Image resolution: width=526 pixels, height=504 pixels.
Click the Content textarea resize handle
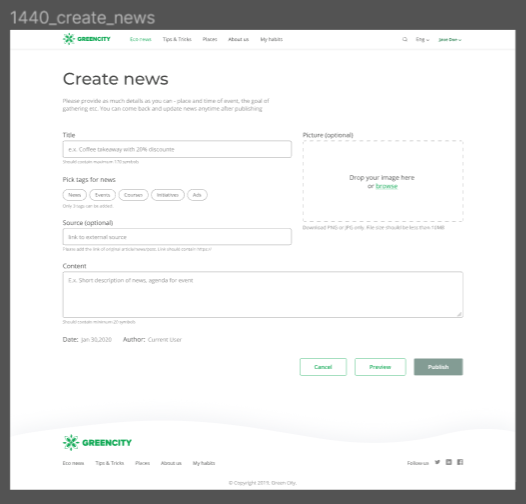[x=459, y=314]
